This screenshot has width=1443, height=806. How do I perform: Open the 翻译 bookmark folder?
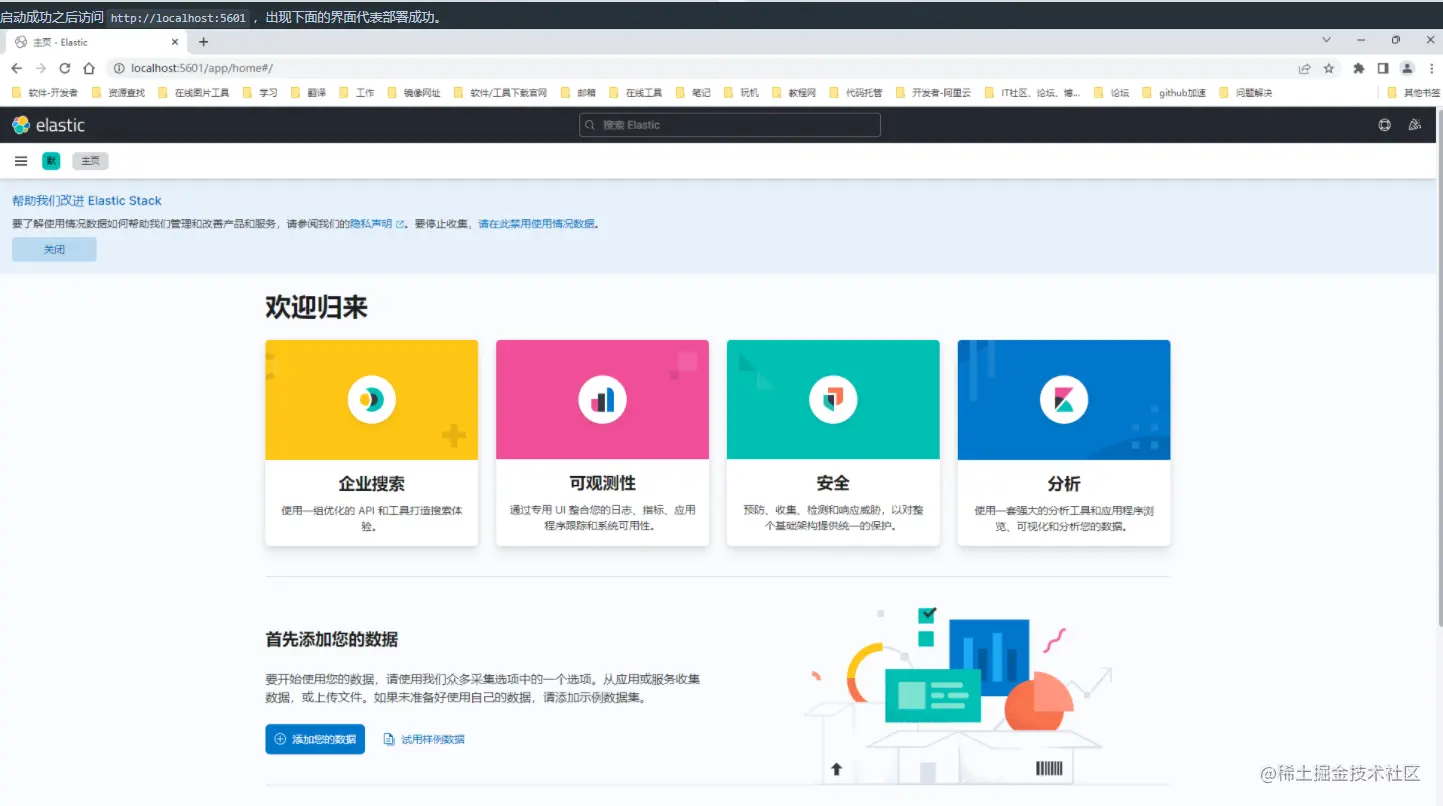tap(308, 93)
